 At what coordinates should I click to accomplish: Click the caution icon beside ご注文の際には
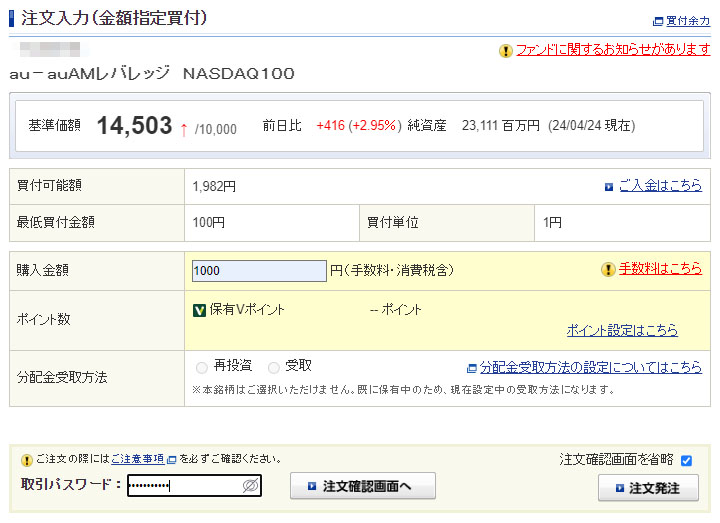pos(27,460)
